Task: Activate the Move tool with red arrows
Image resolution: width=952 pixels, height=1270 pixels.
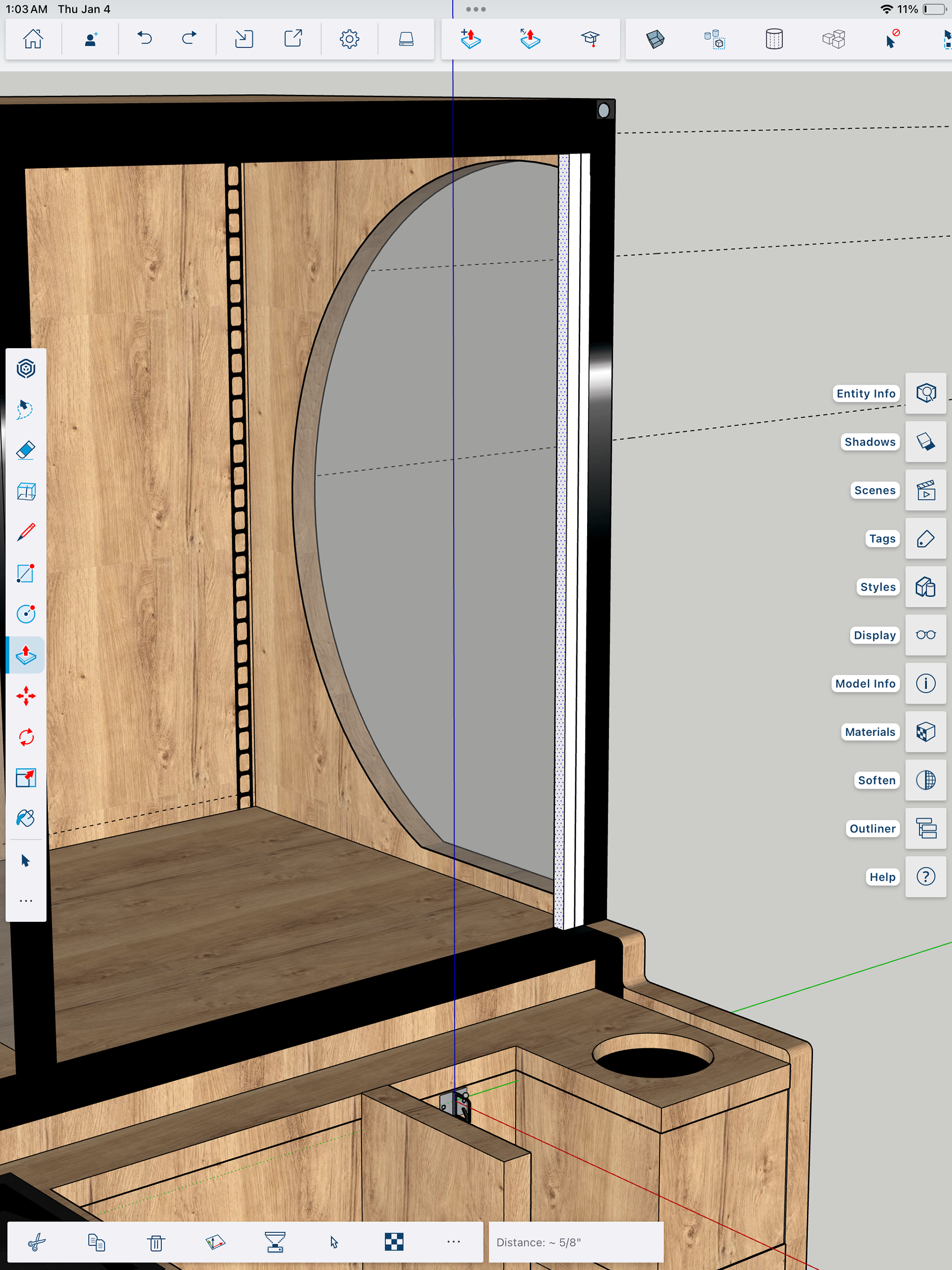Action: pos(26,696)
